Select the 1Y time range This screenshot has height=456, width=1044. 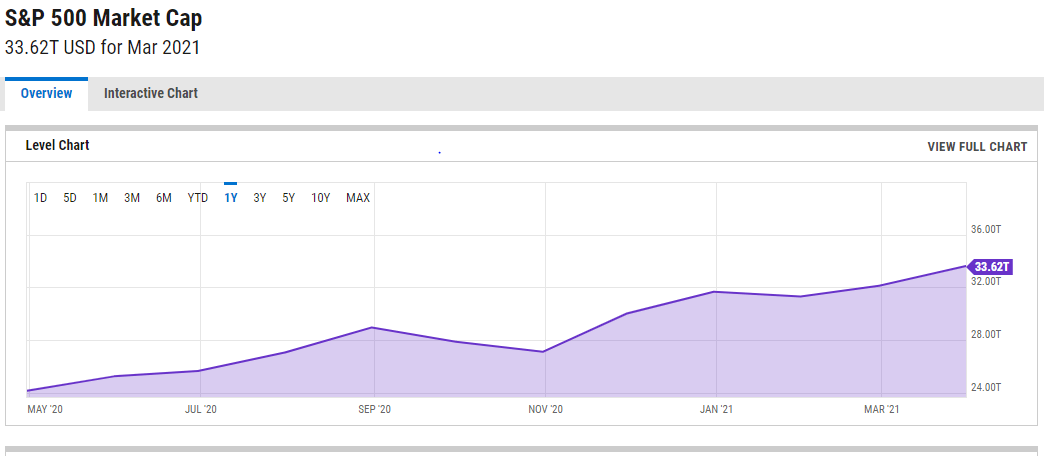[230, 198]
